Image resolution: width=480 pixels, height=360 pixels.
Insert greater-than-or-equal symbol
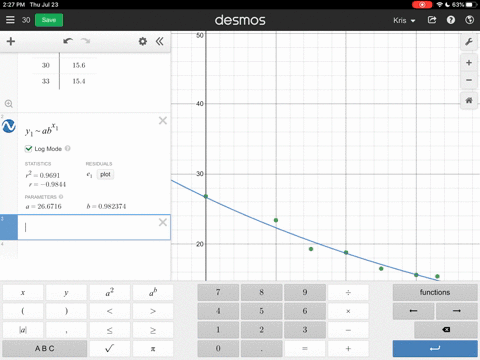pos(153,330)
